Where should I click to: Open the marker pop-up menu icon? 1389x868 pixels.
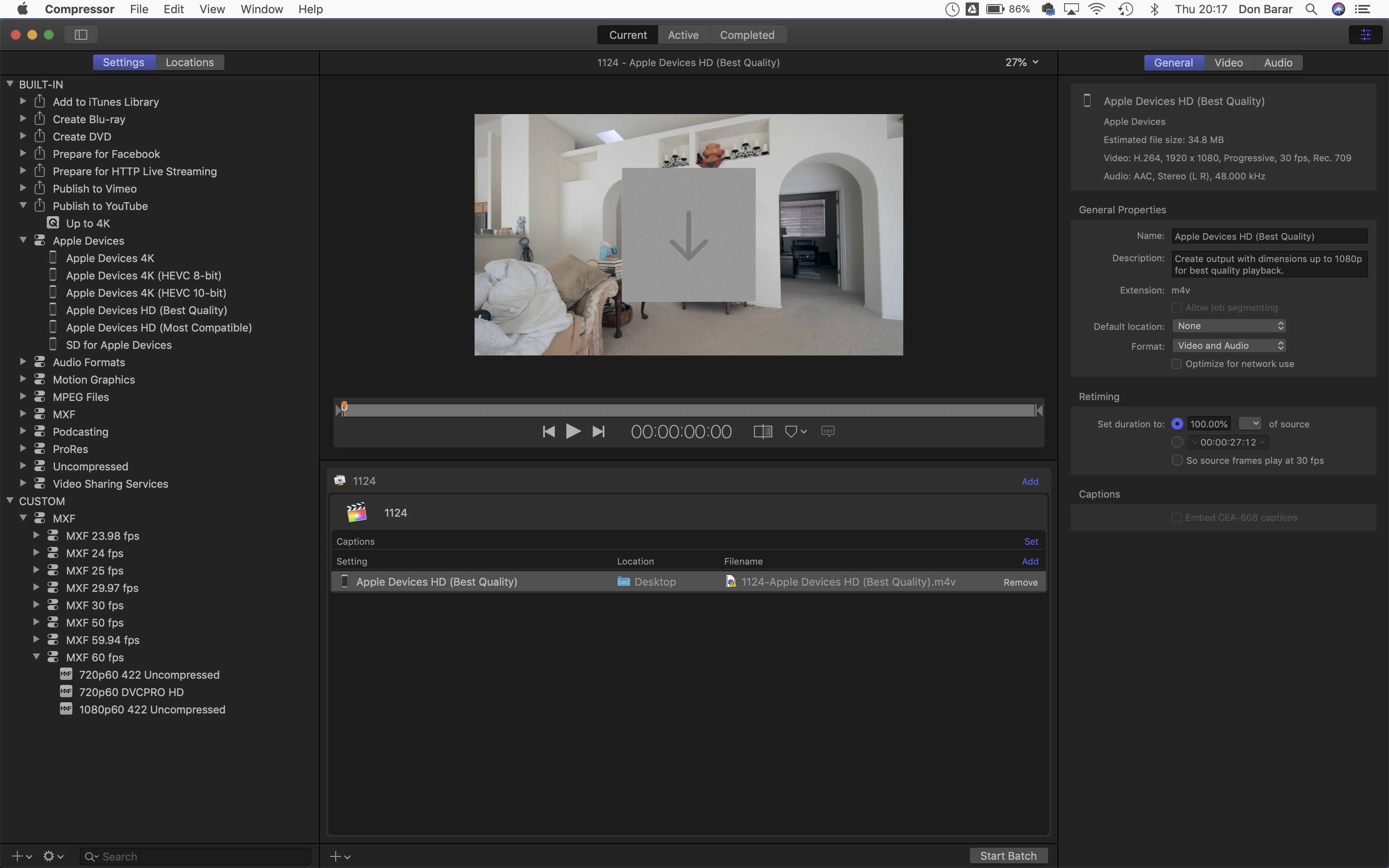click(795, 431)
